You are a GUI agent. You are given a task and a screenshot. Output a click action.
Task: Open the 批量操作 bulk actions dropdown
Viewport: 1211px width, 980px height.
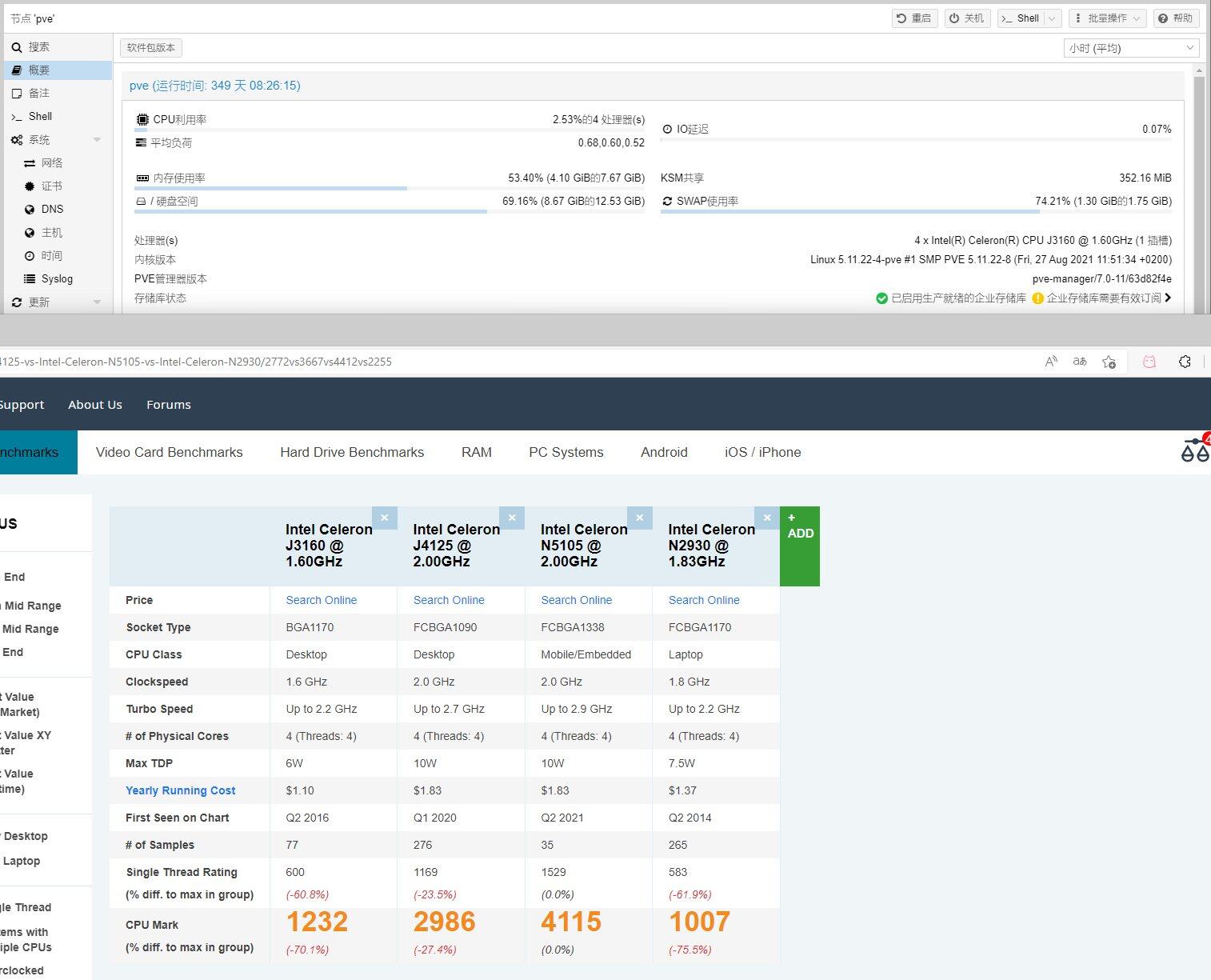1108,18
